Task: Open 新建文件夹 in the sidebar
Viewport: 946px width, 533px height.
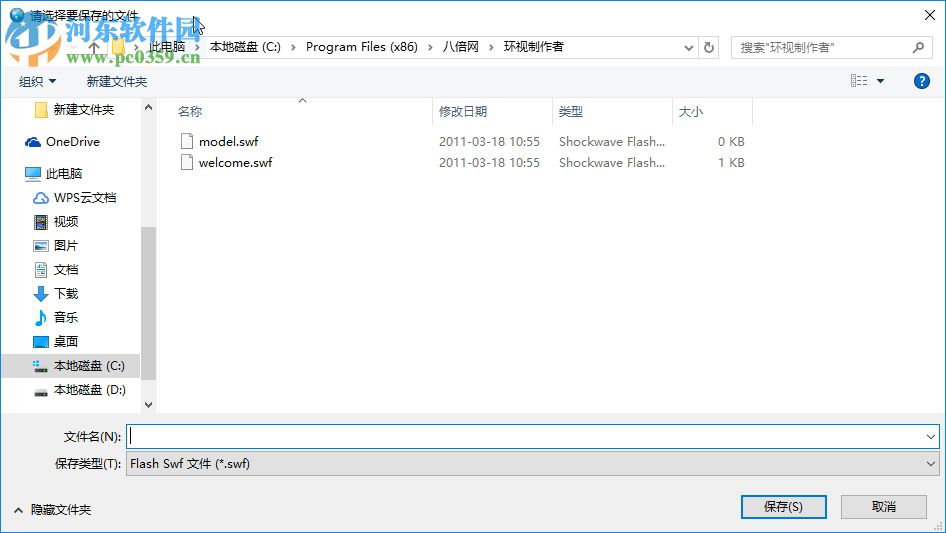Action: (x=74, y=110)
